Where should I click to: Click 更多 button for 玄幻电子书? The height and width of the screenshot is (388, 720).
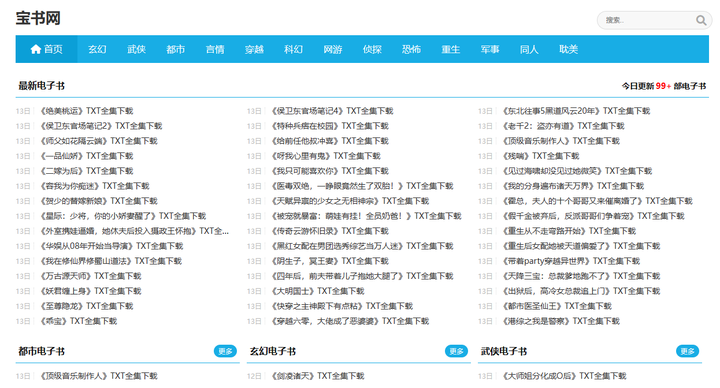click(x=456, y=351)
